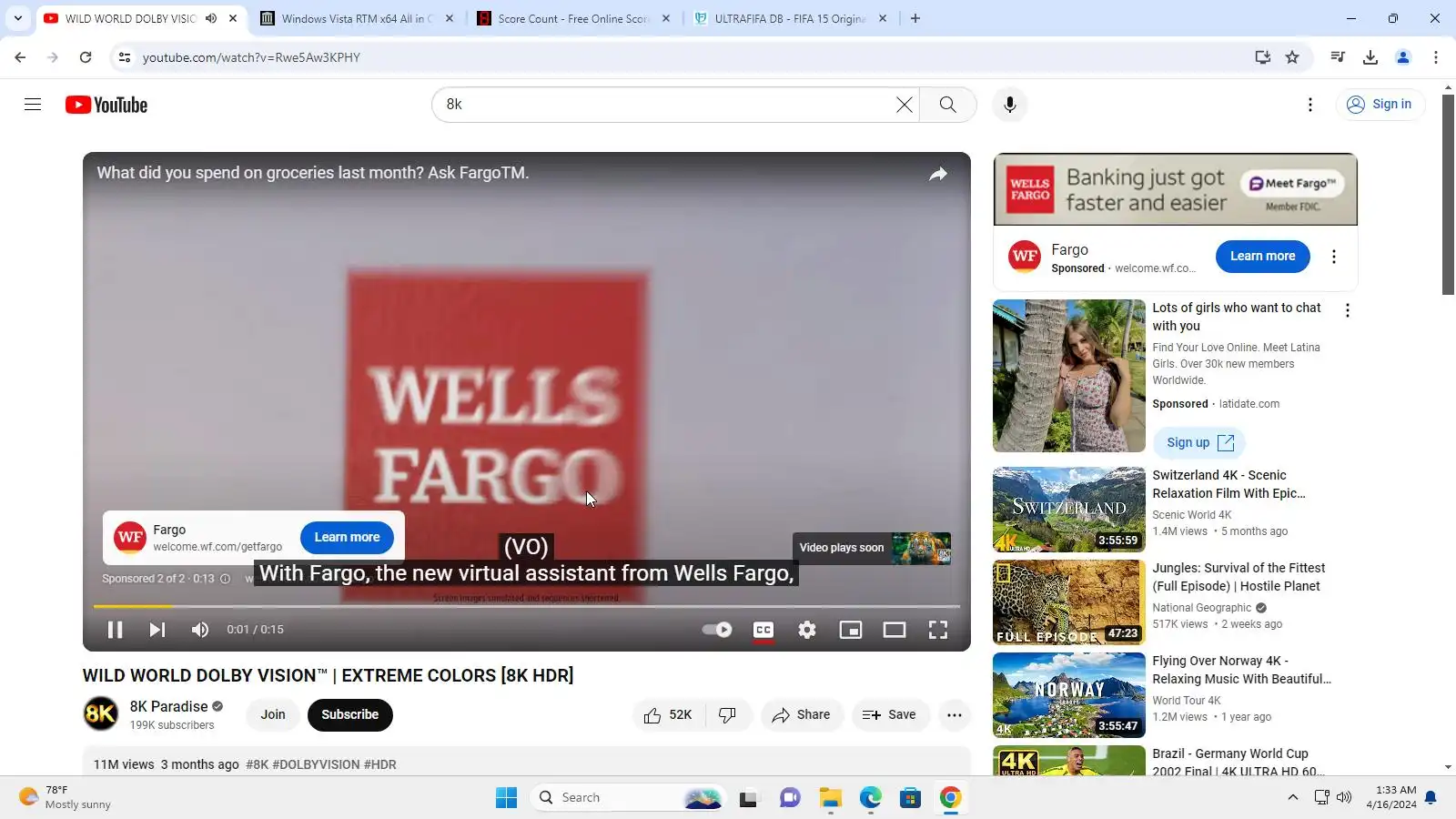This screenshot has width=1456, height=819.
Task: Open Switzerland 4K video thumbnail
Action: [x=1068, y=510]
